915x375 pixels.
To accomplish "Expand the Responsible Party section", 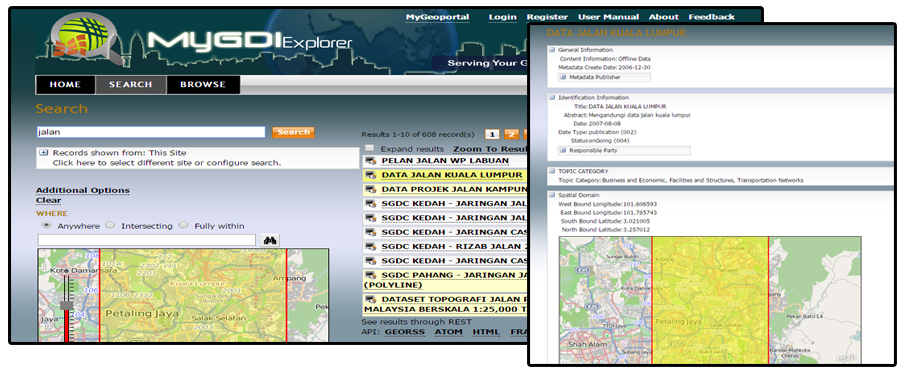I will tap(563, 150).
